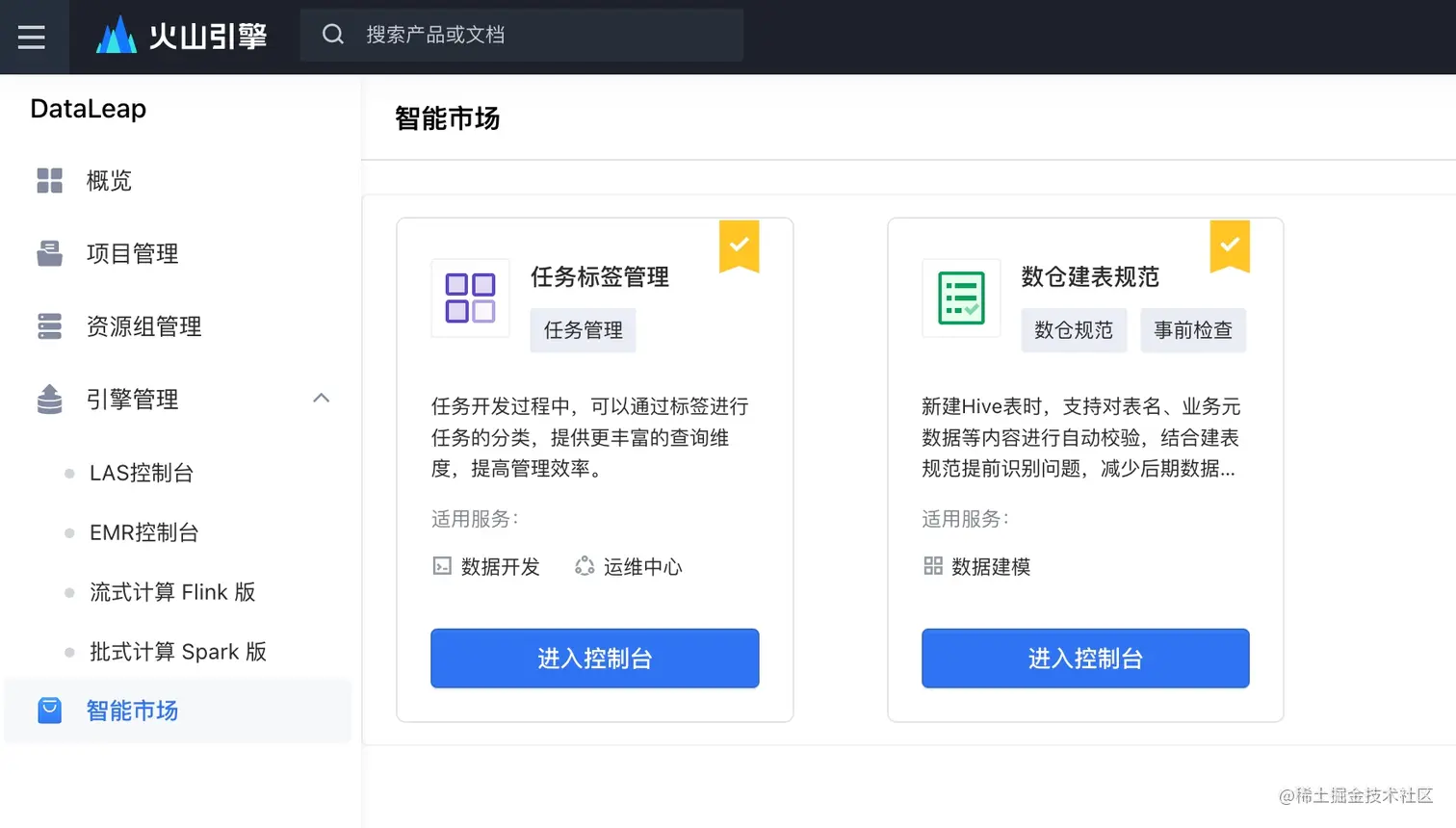Viewport: 1456px width, 828px height.
Task: Click the 智能市场 page heading
Action: (448, 118)
